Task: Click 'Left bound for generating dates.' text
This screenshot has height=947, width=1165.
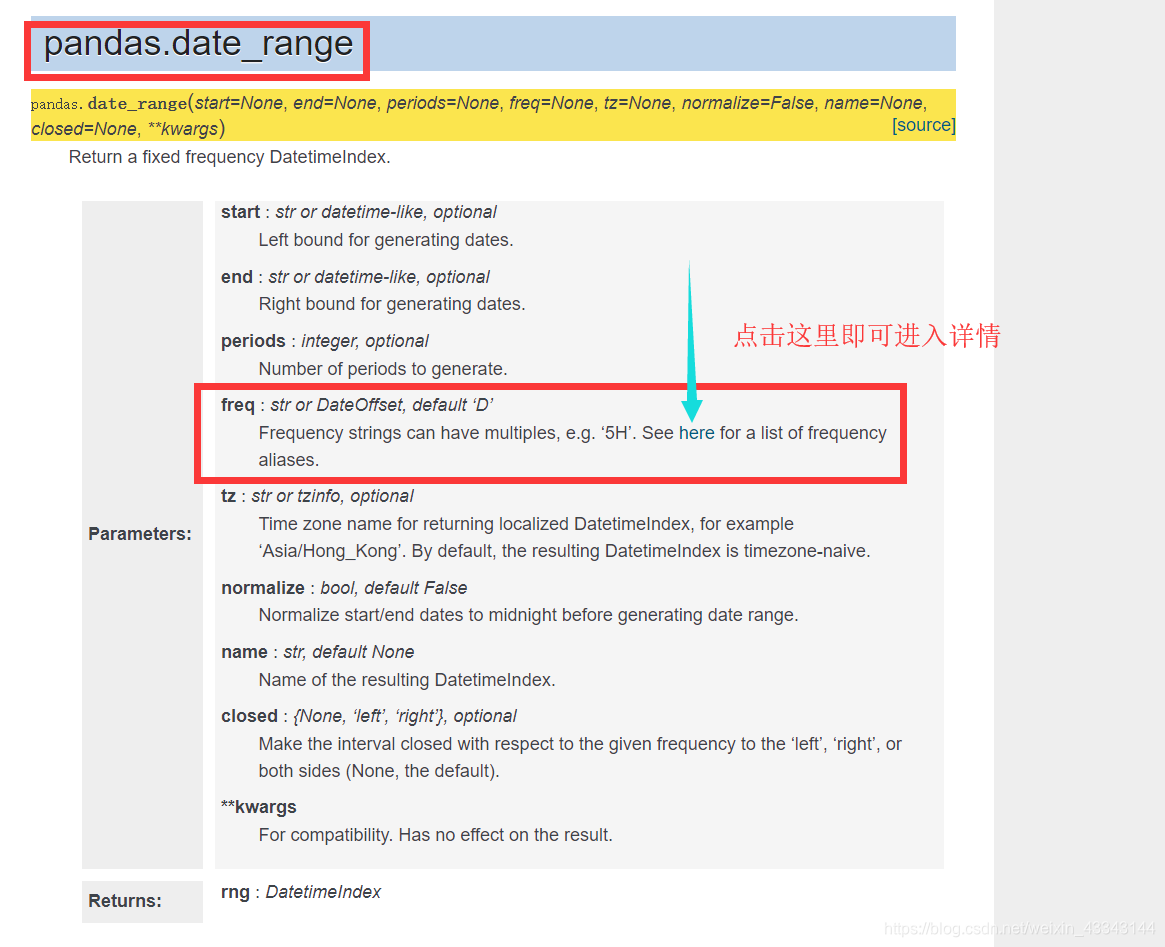Action: point(386,240)
